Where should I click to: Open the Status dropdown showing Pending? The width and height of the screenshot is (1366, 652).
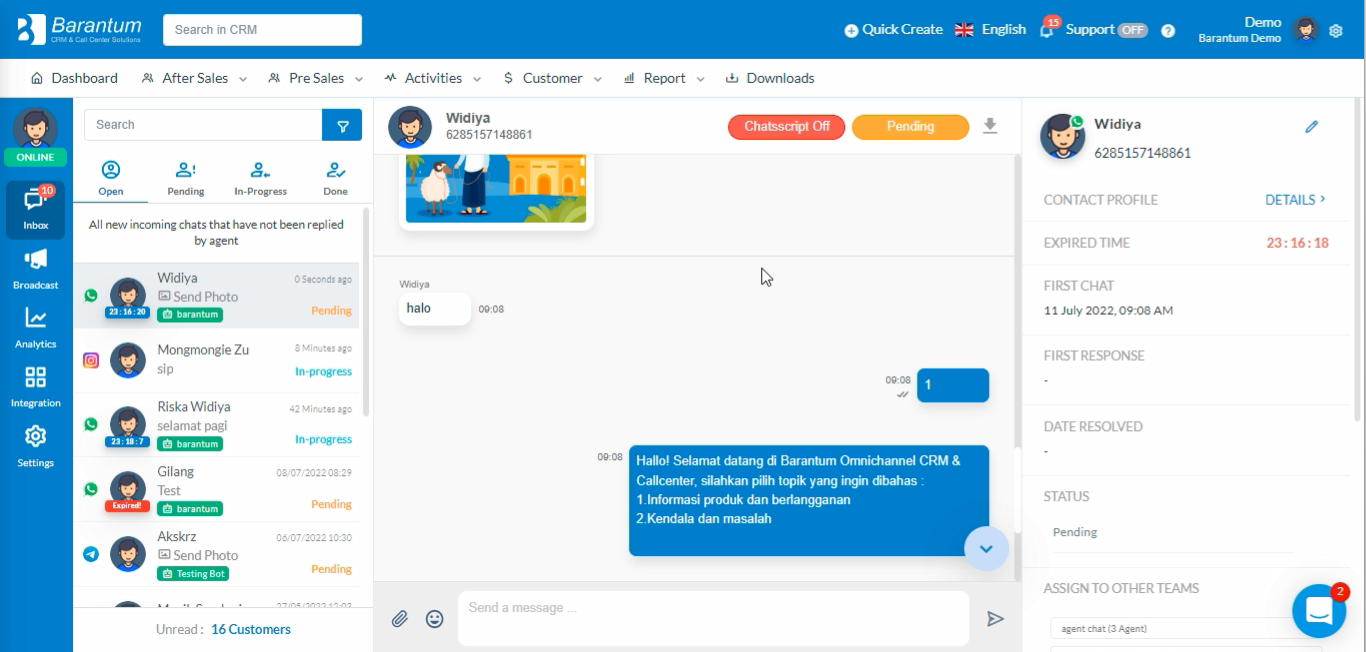point(1172,533)
